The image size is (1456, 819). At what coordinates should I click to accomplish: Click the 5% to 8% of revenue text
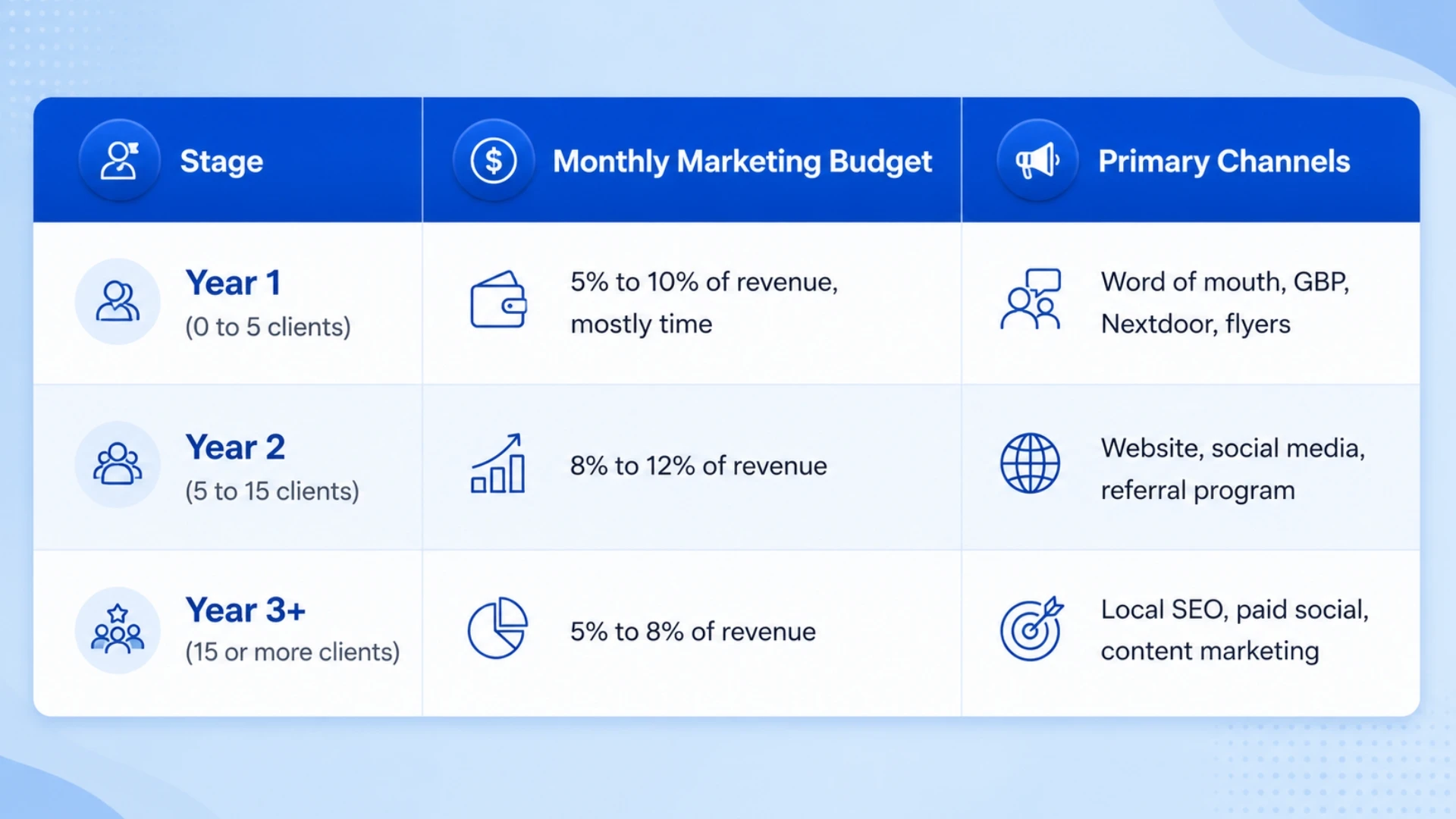(x=693, y=632)
